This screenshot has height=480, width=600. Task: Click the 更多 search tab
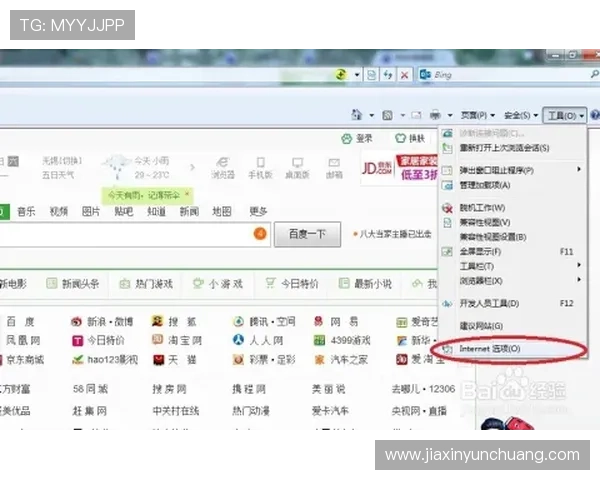pos(258,211)
